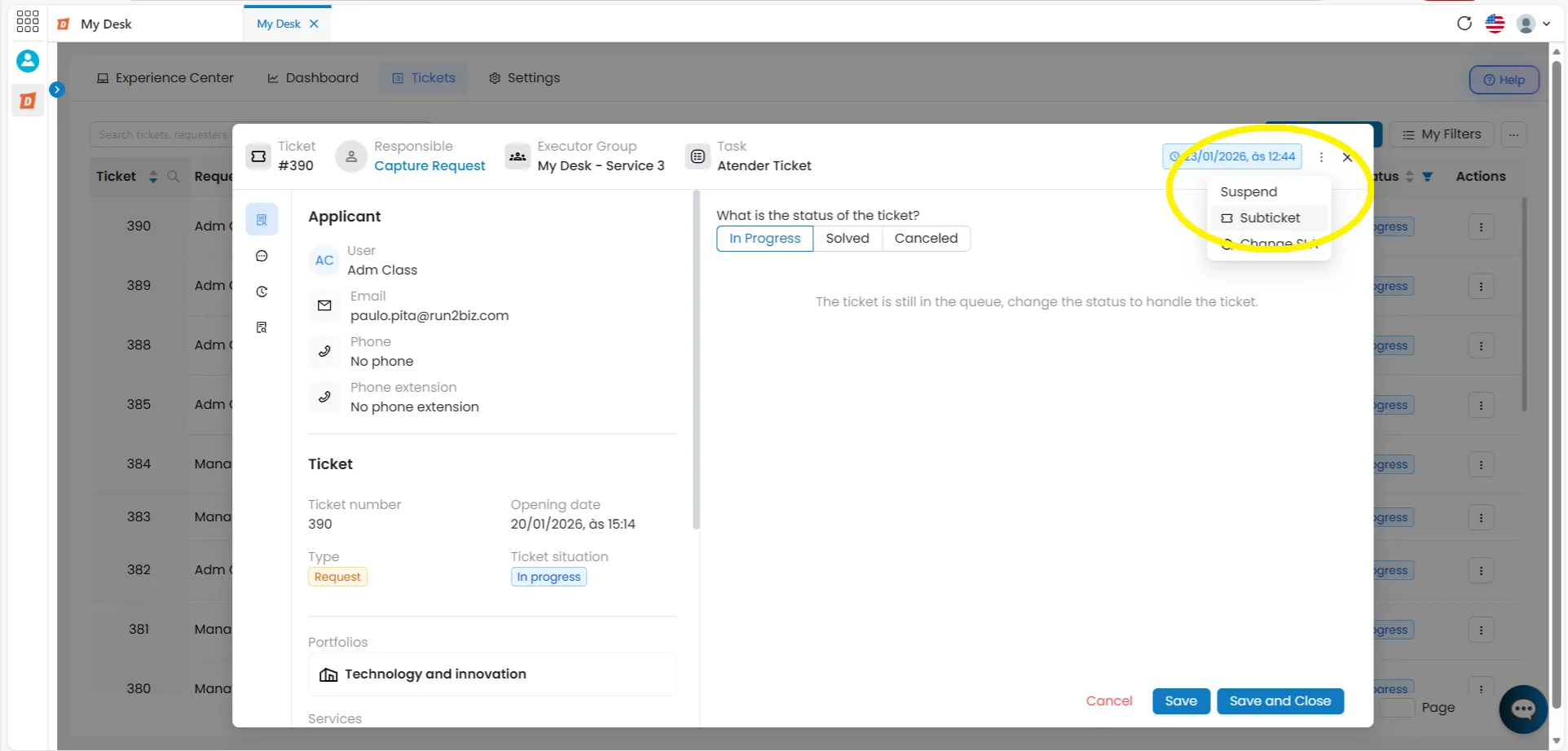Open the US flag language selector
The image size is (1568, 751).
tap(1495, 24)
